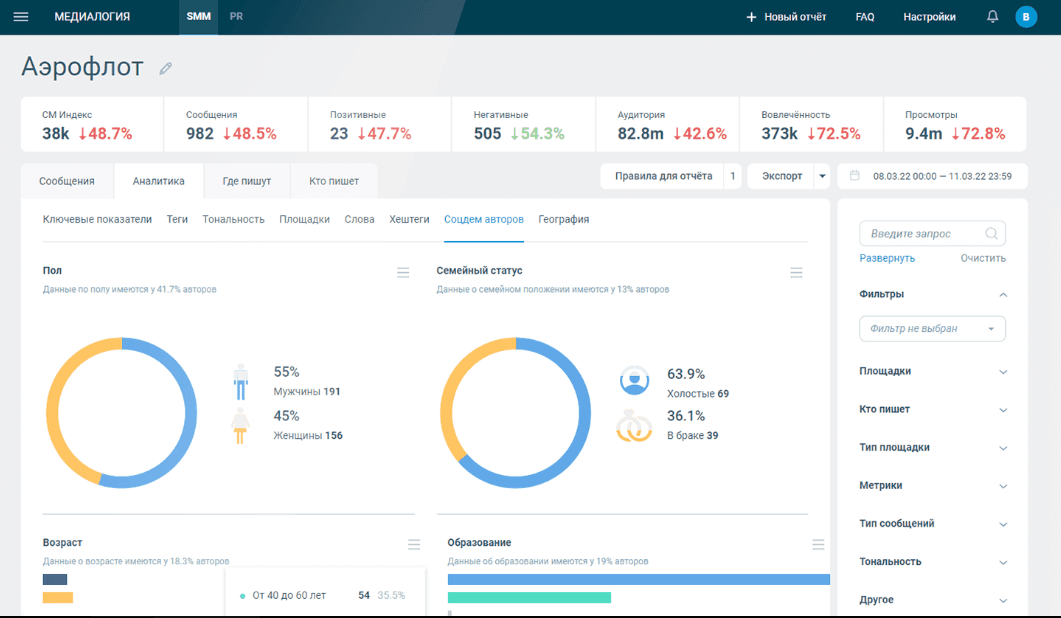Go to the География subtab
The image size is (1061, 618).
click(564, 219)
